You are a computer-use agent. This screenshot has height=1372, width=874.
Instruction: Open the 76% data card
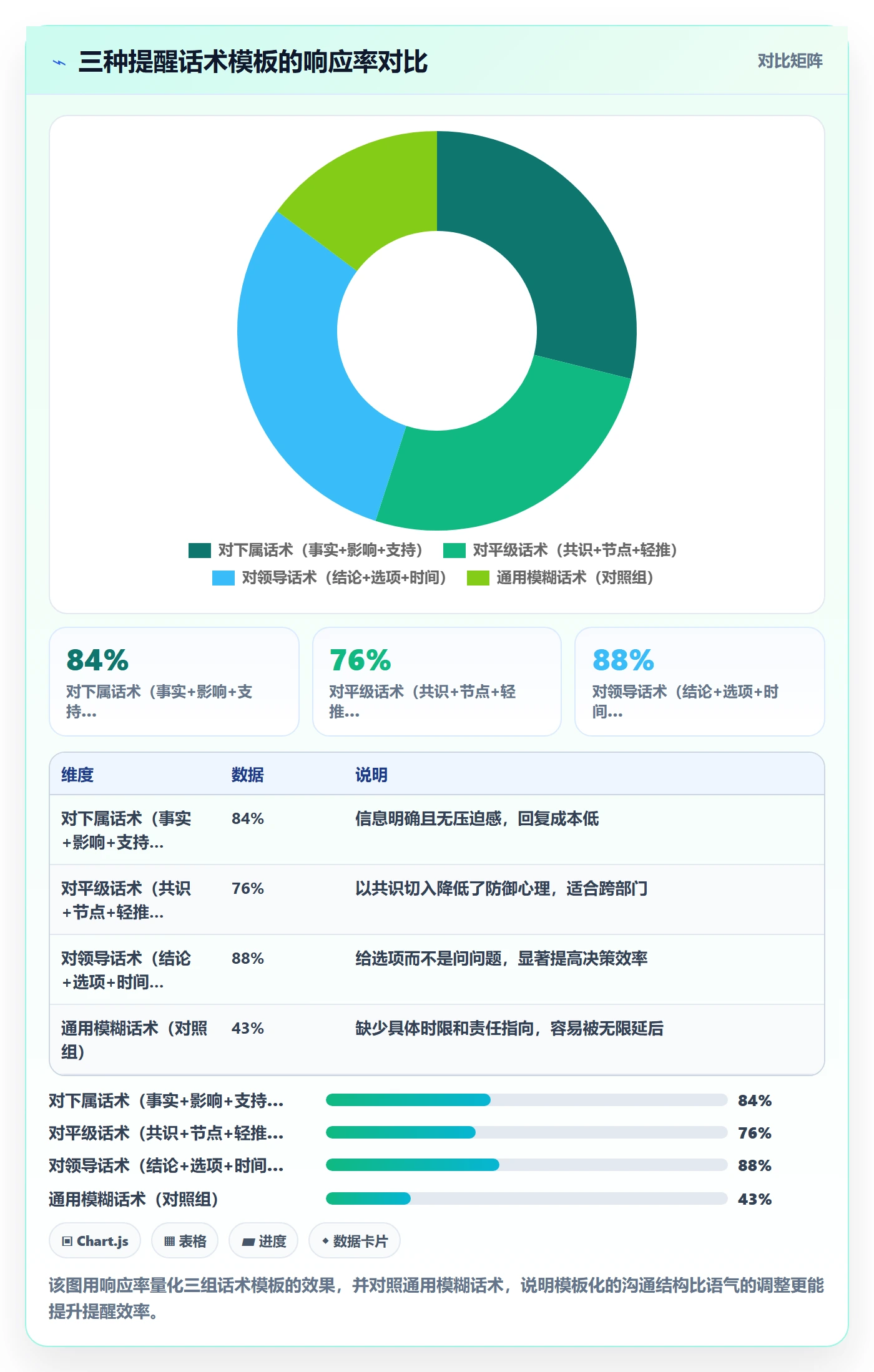click(437, 682)
